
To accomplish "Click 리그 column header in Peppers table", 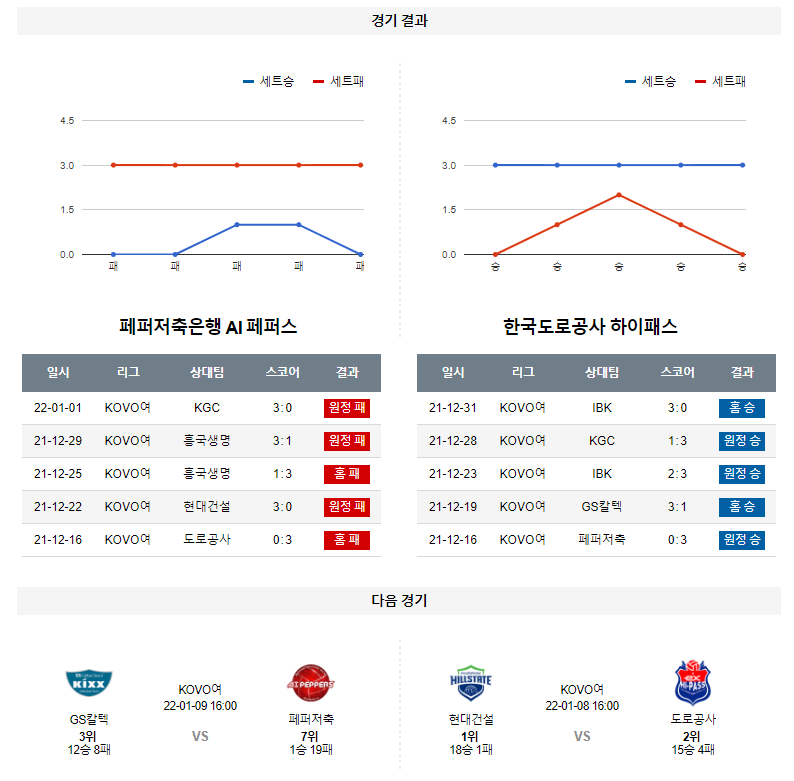I will [128, 372].
